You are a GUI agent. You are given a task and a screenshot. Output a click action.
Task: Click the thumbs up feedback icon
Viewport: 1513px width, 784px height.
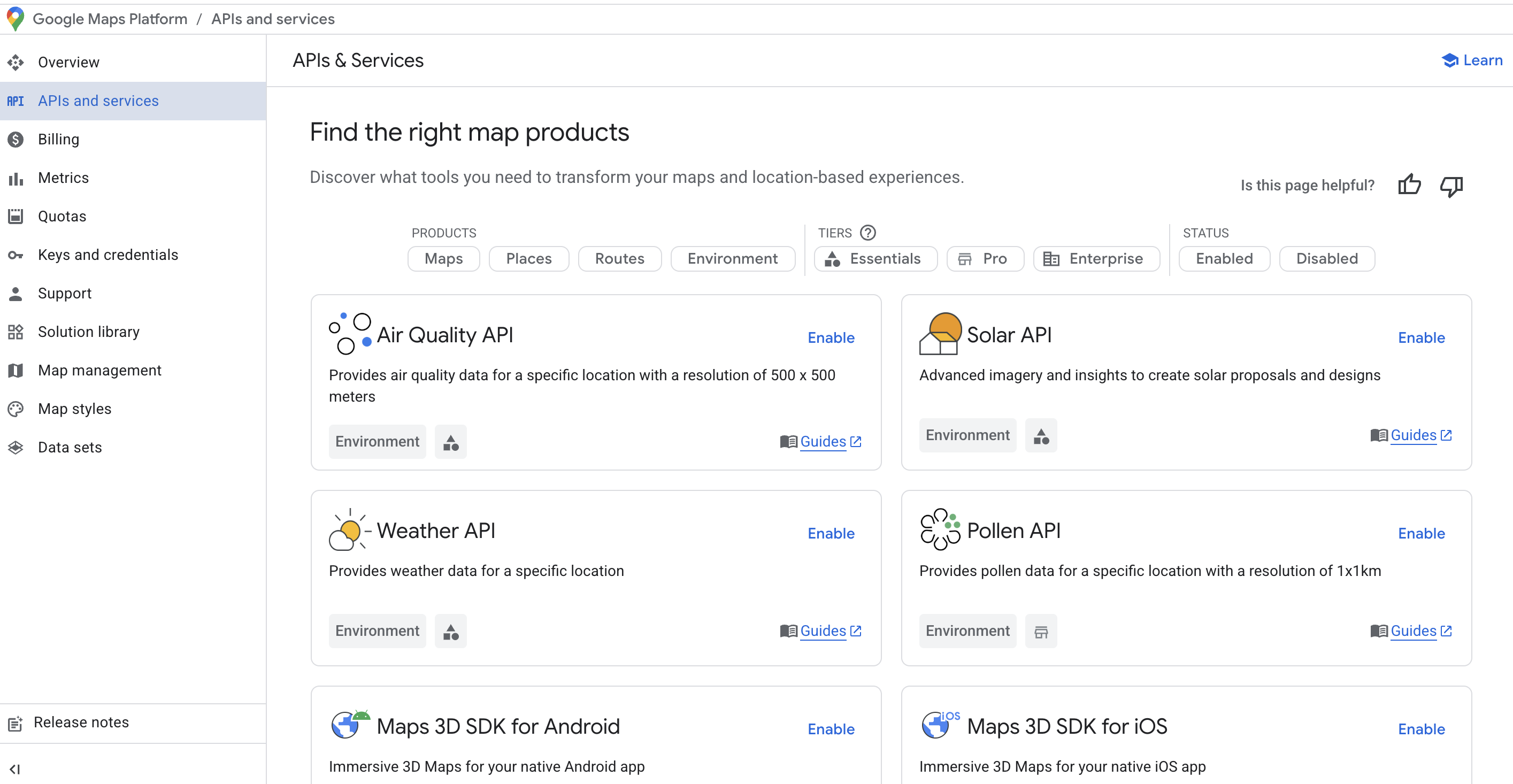click(1409, 185)
